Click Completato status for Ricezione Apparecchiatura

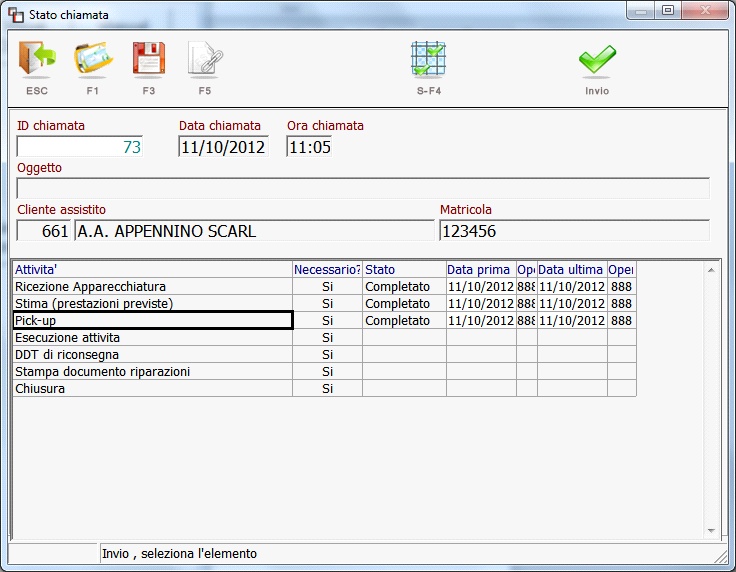(404, 286)
